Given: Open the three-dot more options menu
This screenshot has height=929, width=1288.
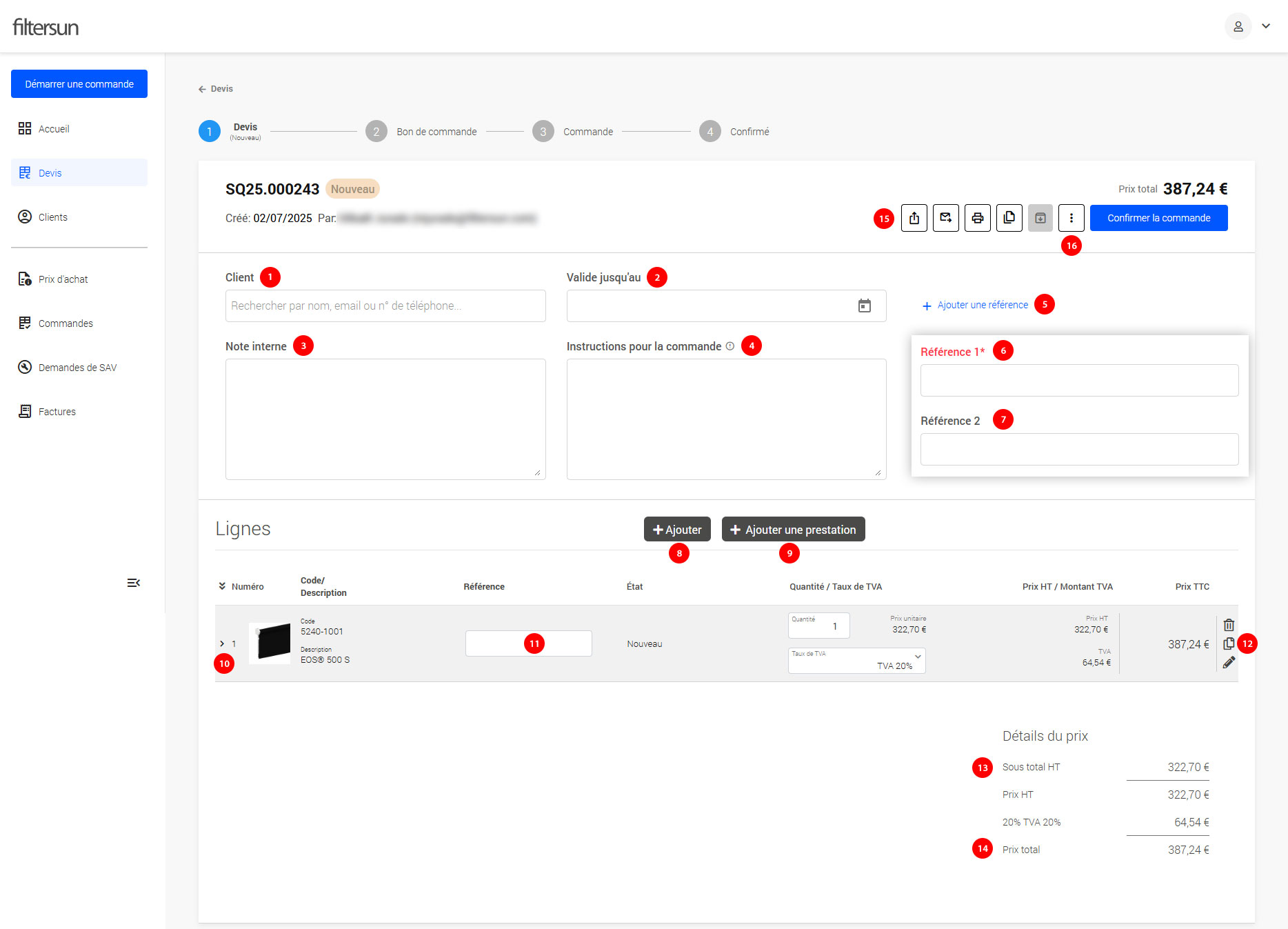Looking at the screenshot, I should pyautogui.click(x=1071, y=218).
